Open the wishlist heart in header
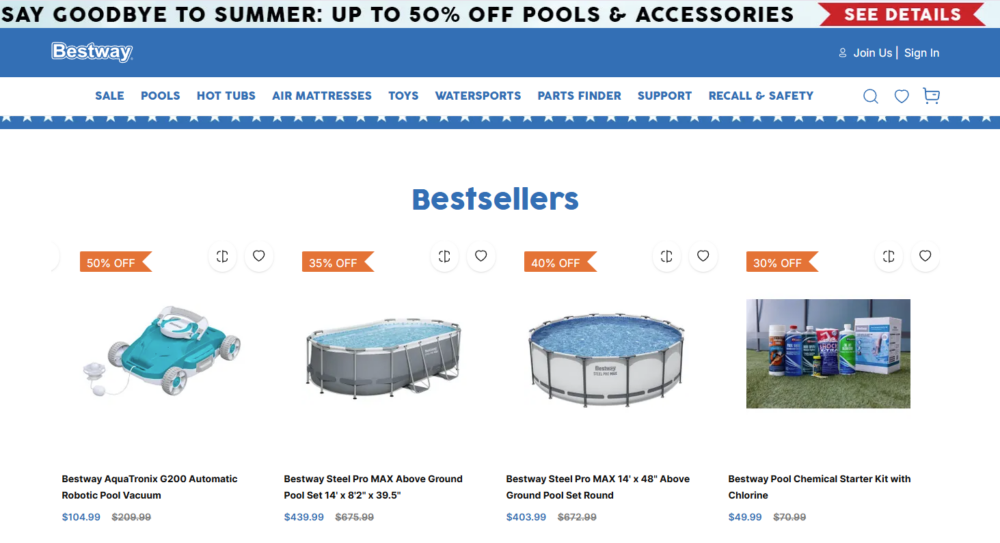Viewport: 1000px width, 543px height. click(901, 96)
